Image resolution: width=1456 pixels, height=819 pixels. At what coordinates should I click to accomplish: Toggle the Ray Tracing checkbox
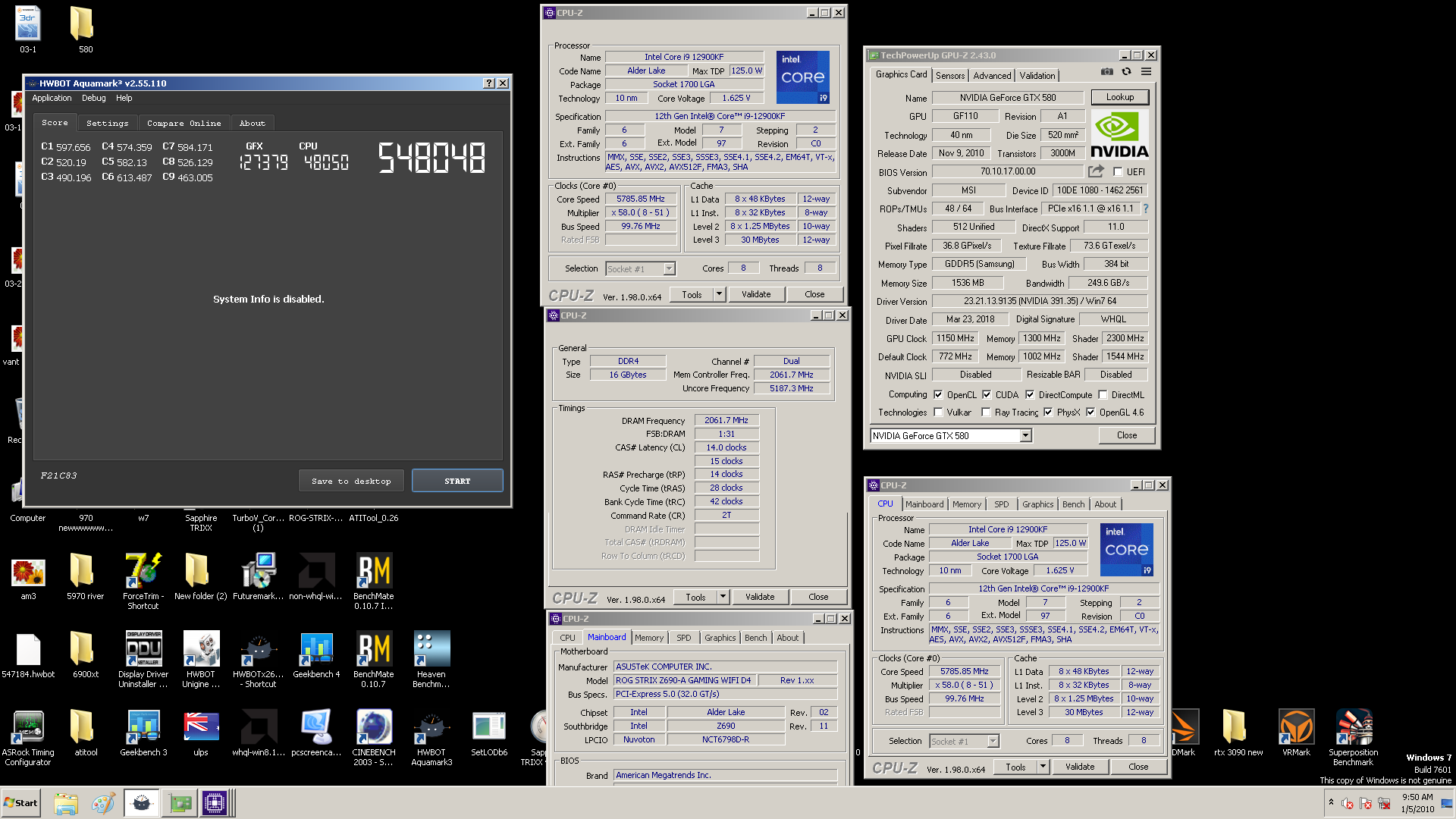(x=986, y=412)
